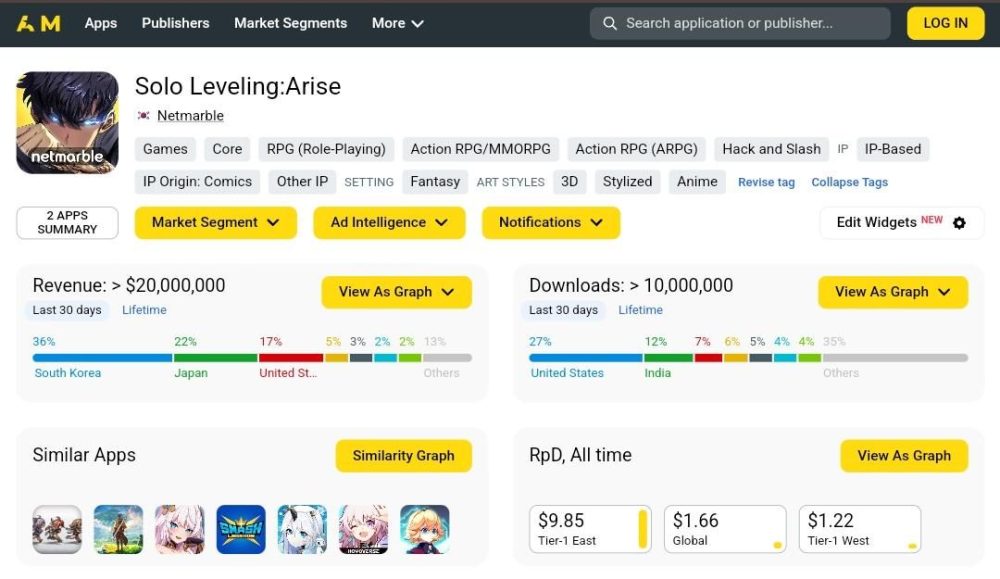This screenshot has height=579, width=1000.
Task: Open the Smash Legends similar app icon
Action: click(x=241, y=529)
